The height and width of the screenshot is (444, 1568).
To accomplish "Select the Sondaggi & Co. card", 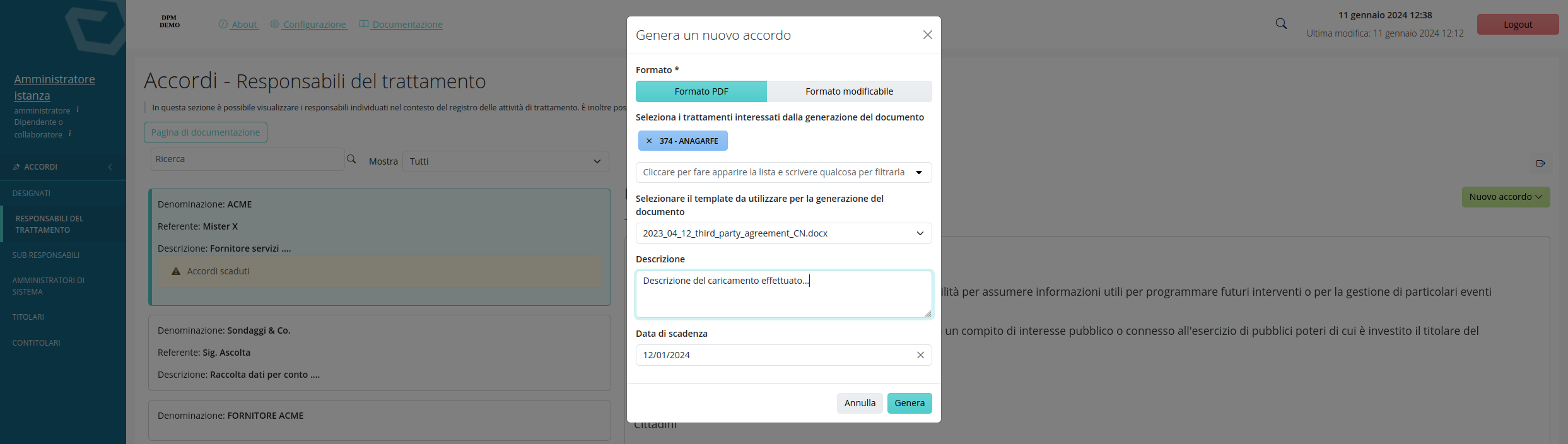I will pos(380,353).
